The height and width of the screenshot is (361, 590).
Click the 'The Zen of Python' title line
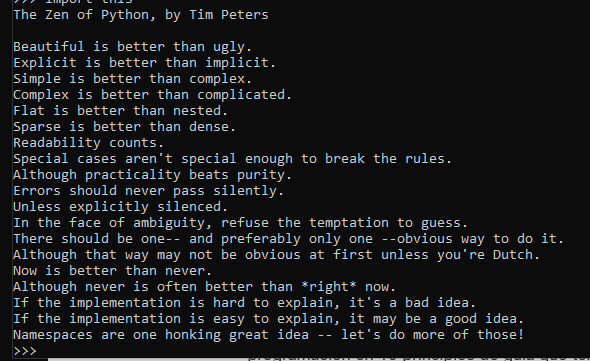(141, 15)
